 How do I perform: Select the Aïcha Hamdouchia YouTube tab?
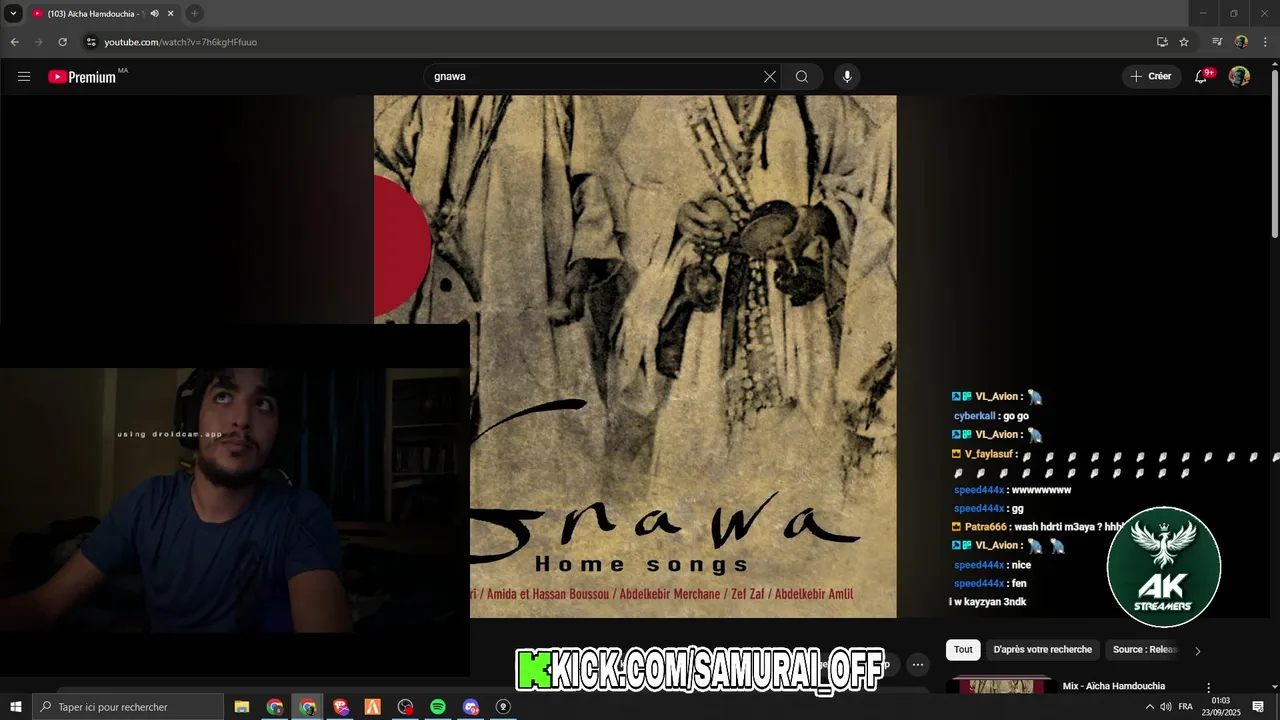tap(103, 14)
